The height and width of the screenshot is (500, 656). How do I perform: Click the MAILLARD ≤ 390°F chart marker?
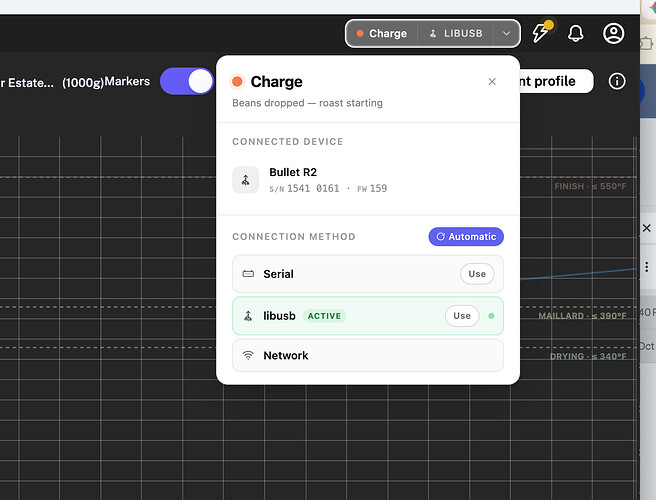[x=582, y=316]
